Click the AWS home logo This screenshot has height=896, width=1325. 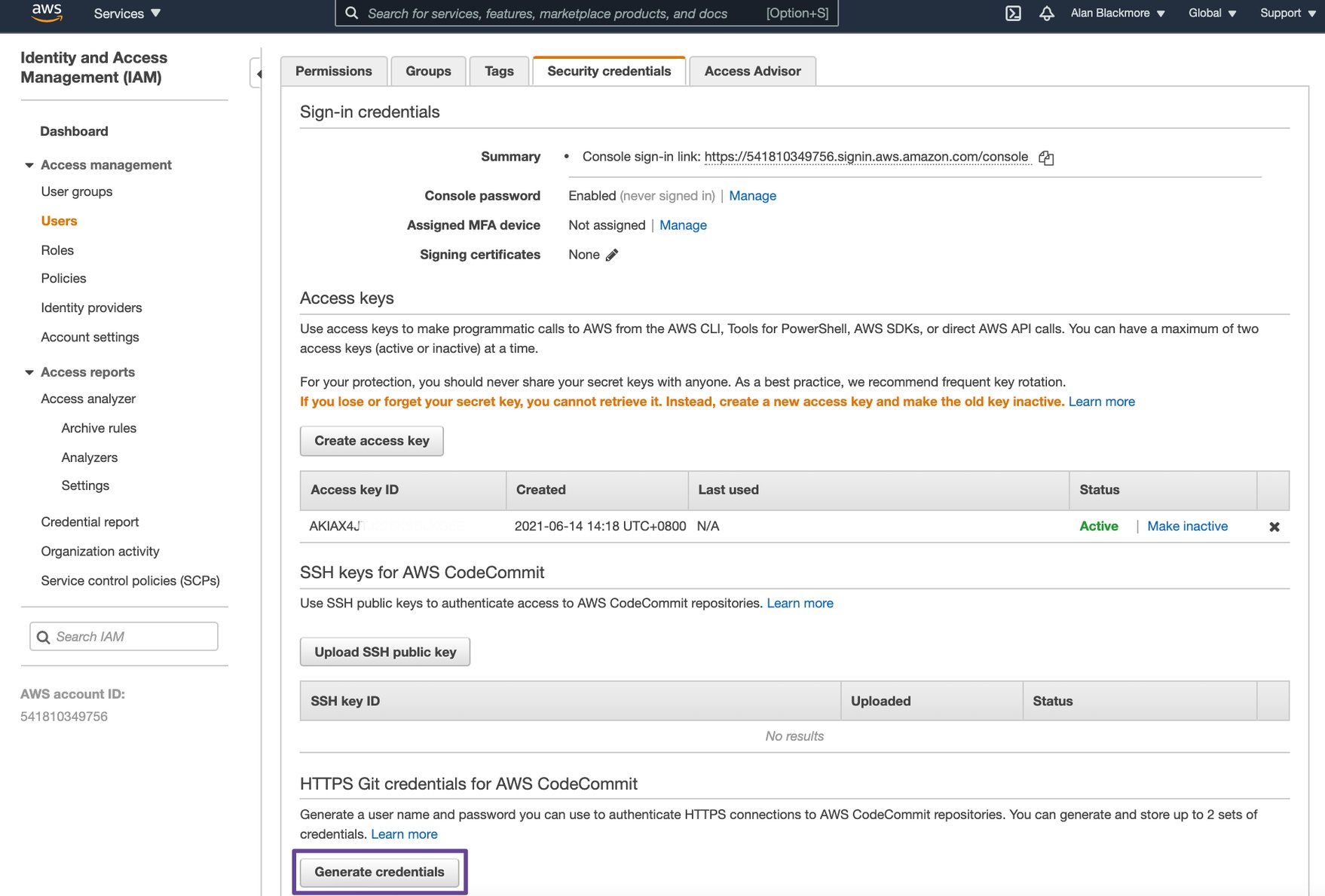coord(45,12)
